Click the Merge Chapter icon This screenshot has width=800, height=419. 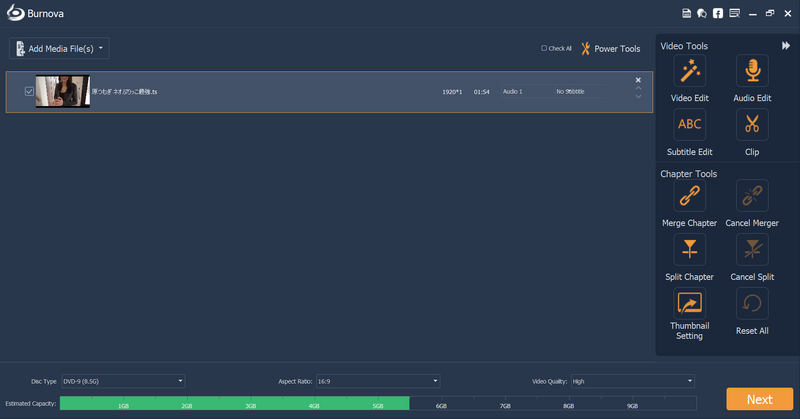(689, 196)
